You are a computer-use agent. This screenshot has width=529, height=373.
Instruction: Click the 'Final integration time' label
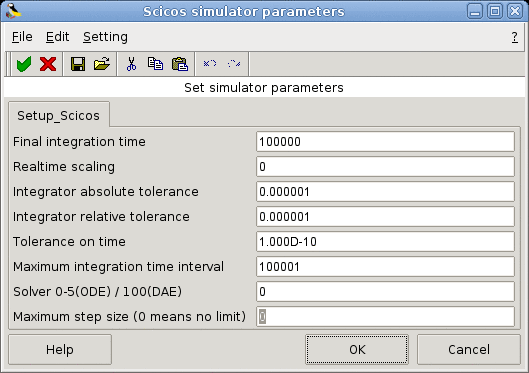(79, 142)
